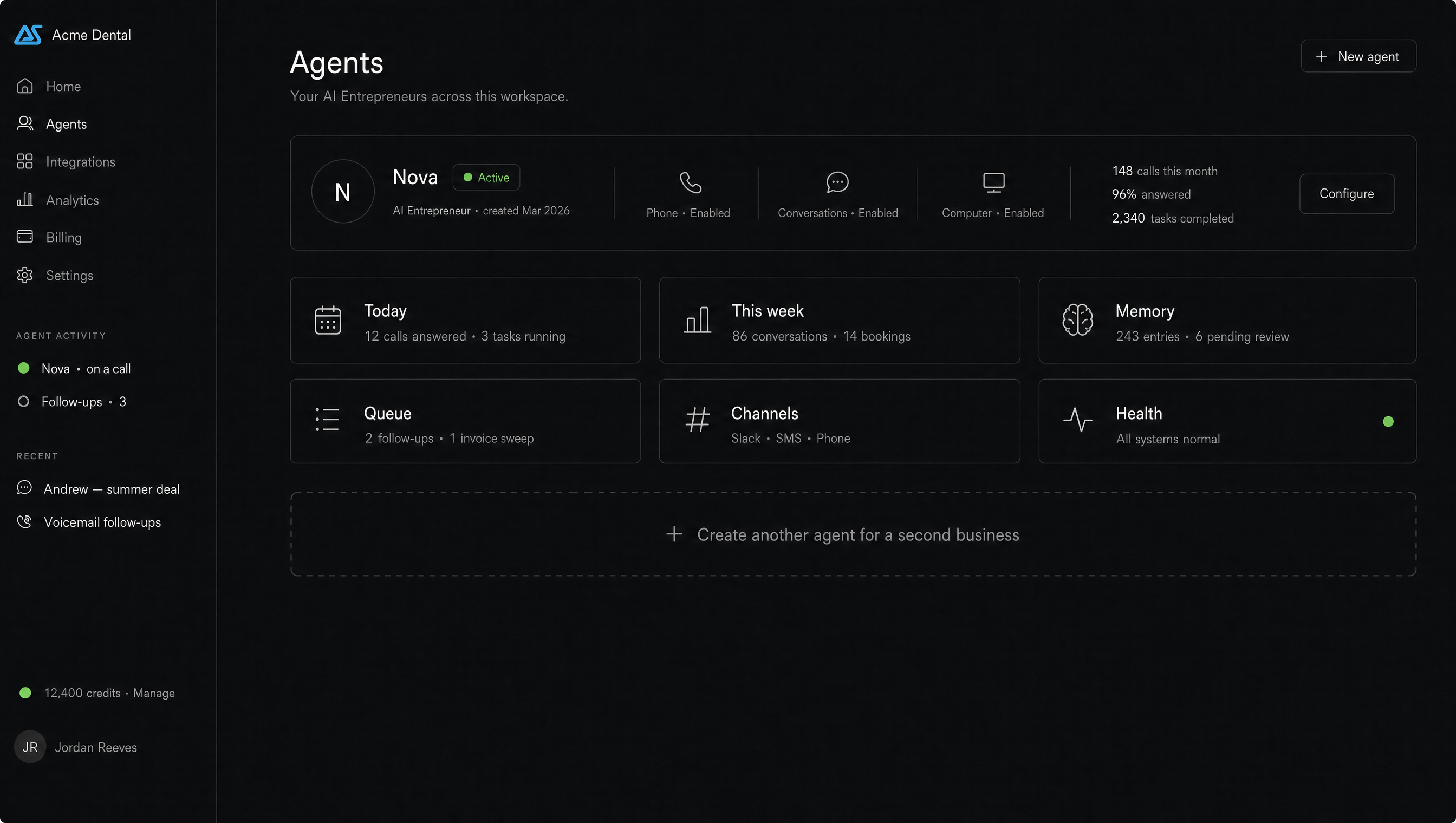1456x823 pixels.
Task: Click the Manage credits link
Action: tap(154, 693)
